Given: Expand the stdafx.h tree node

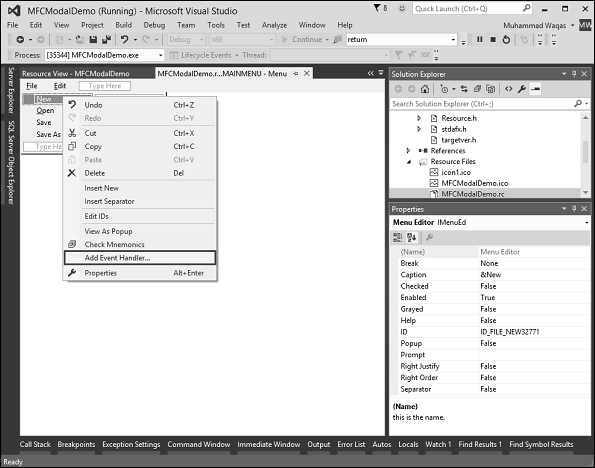Looking at the screenshot, I should point(419,129).
